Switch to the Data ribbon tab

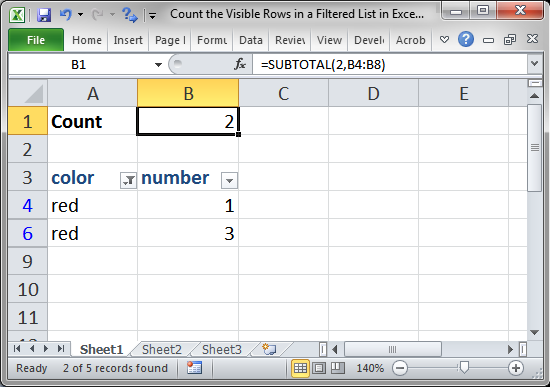251,40
